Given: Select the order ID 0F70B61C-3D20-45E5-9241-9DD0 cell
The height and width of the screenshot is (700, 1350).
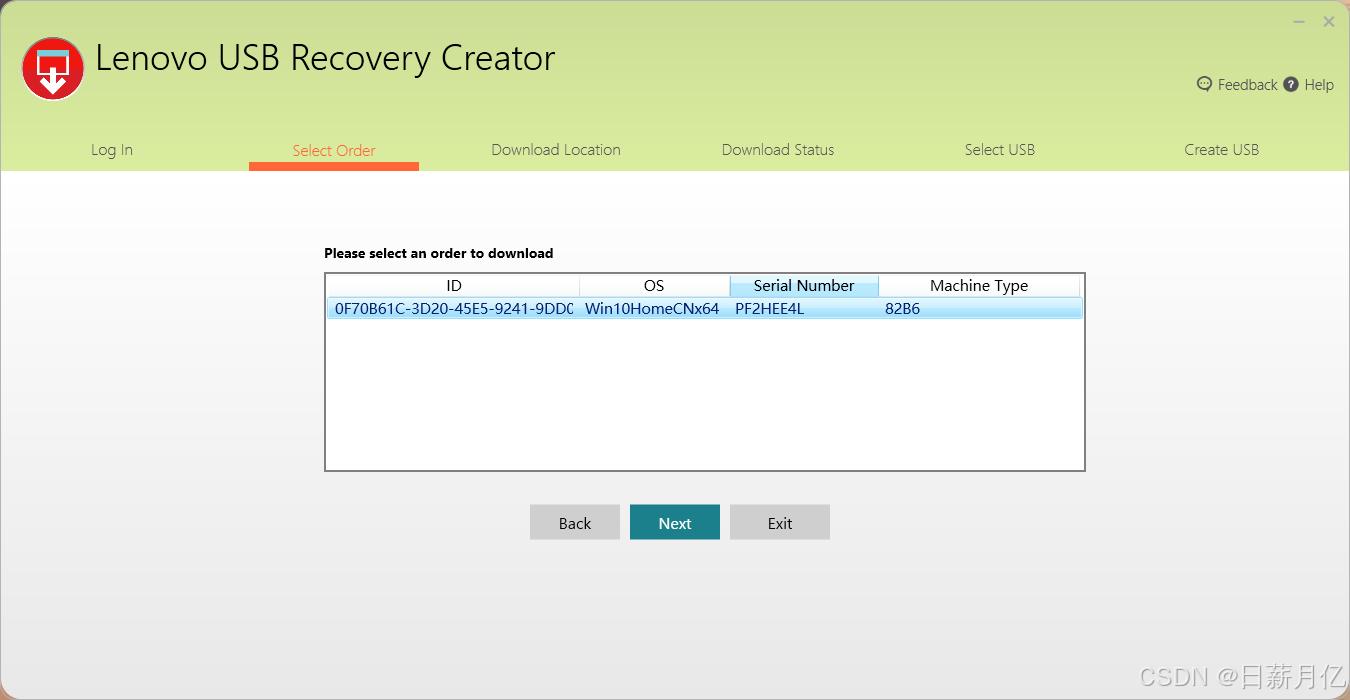Looking at the screenshot, I should 453,309.
